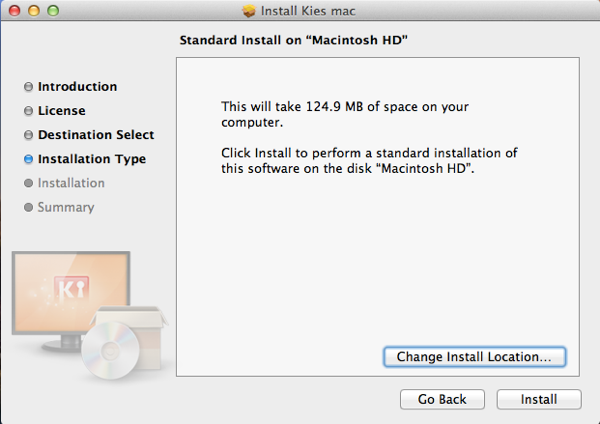Viewport: 600px width, 424px height.
Task: Select the Destination Select step
Action: tap(96, 135)
